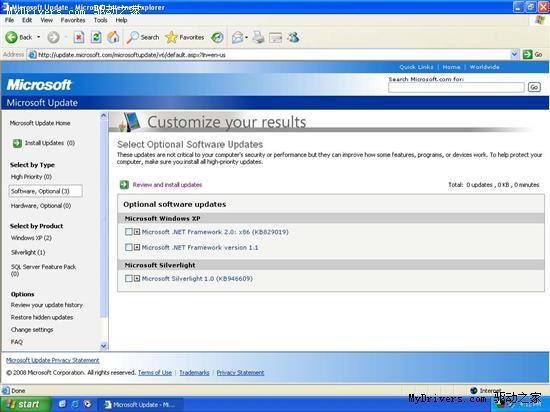Open the File menu
Screen dimensions: 550x412
(9, 20)
